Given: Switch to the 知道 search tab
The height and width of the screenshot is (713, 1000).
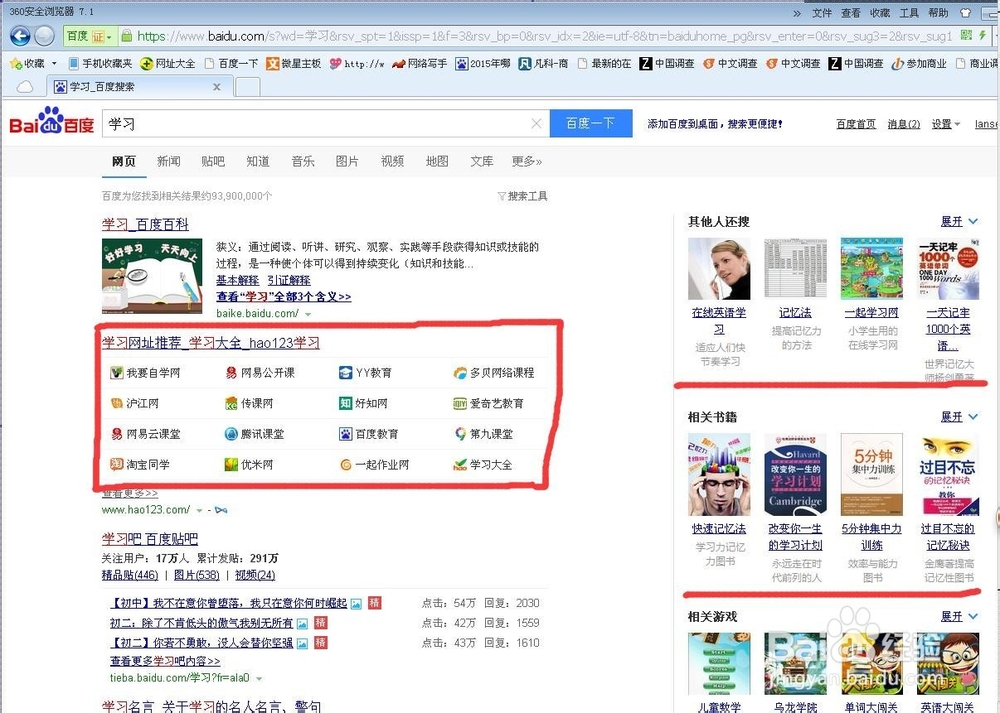Looking at the screenshot, I should pos(258,161).
